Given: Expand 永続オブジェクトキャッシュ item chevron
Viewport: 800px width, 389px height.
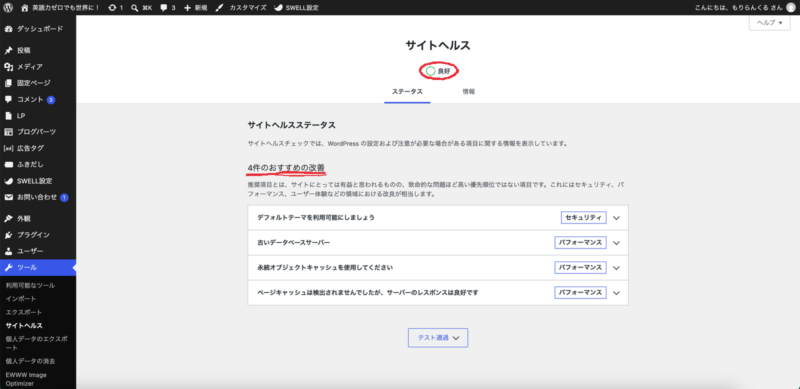Looking at the screenshot, I should coord(616,268).
